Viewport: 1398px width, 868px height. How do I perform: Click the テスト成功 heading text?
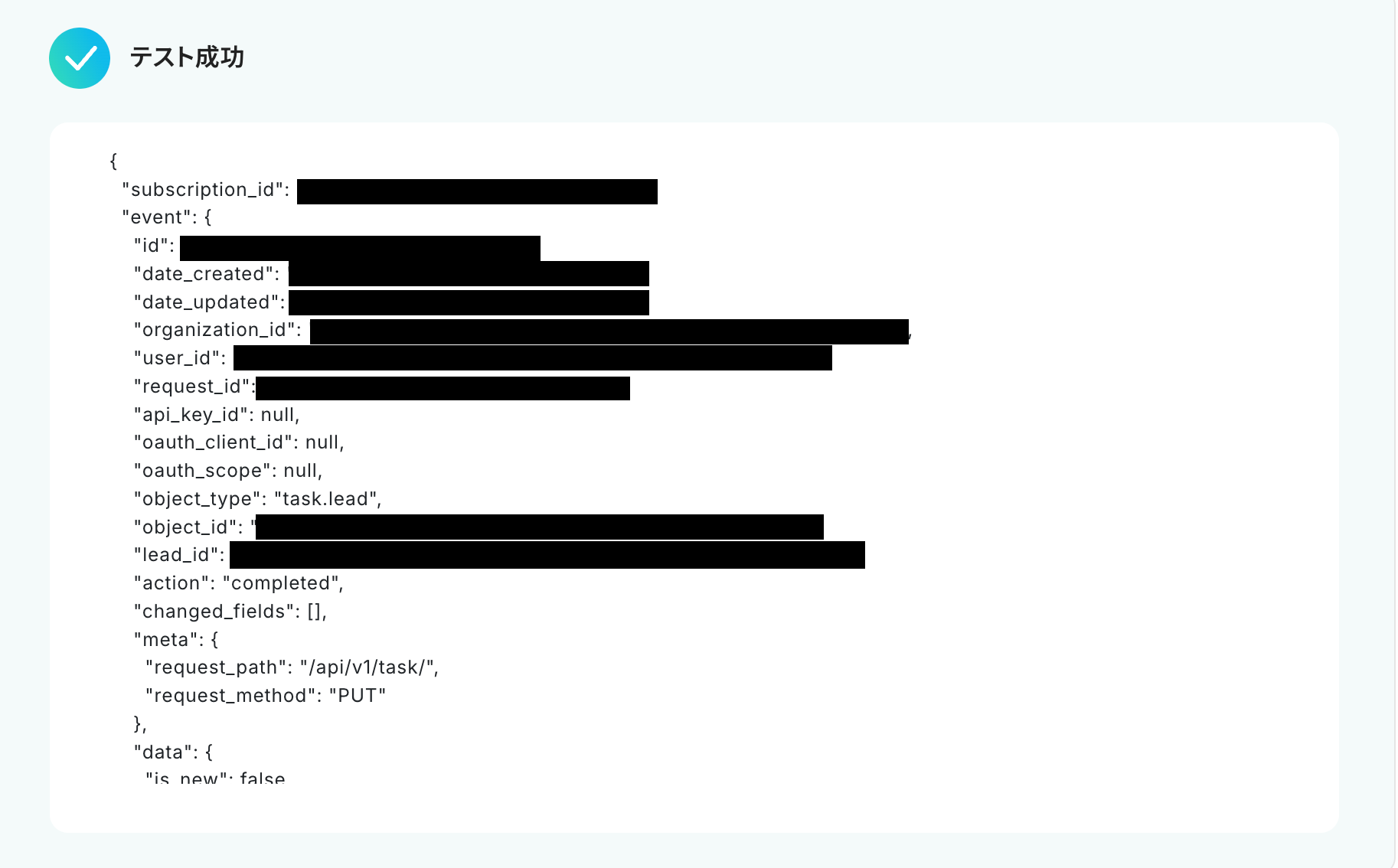(x=187, y=57)
